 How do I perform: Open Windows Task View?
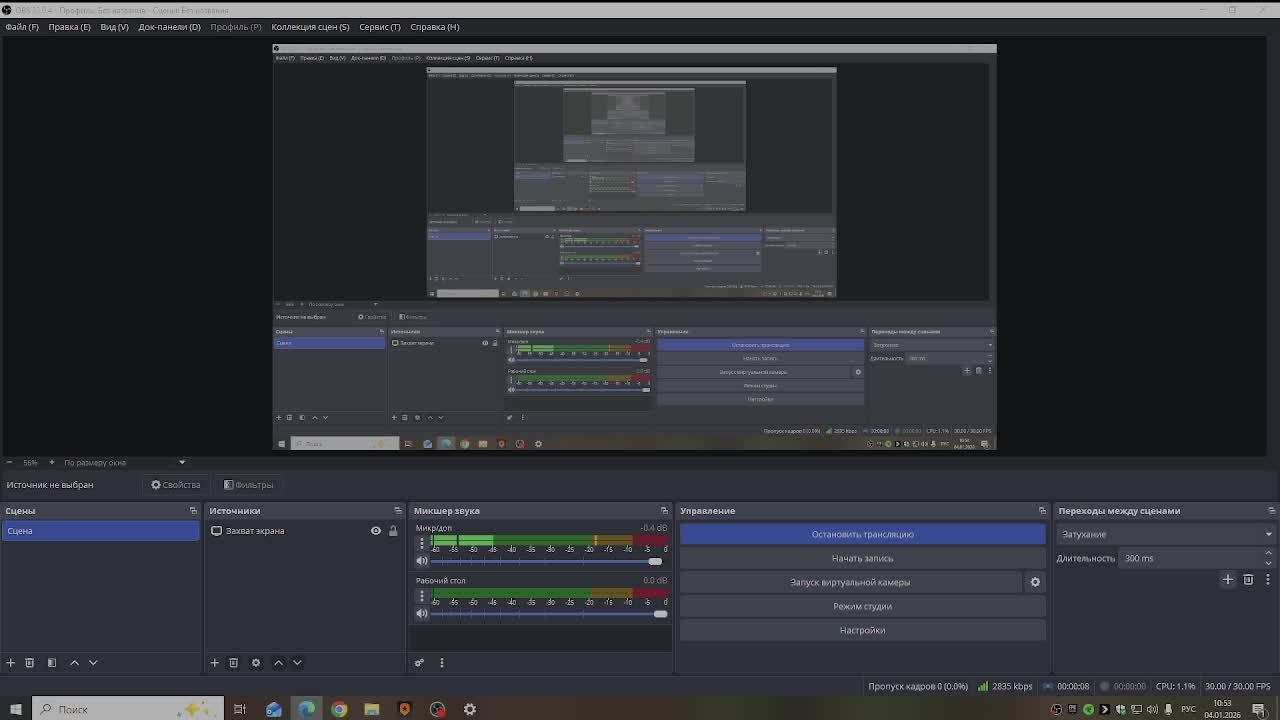(240, 709)
